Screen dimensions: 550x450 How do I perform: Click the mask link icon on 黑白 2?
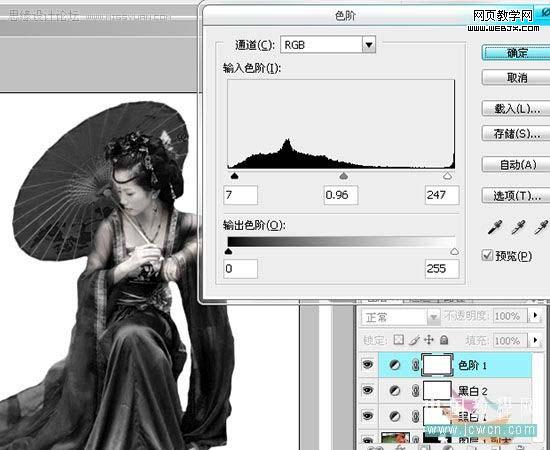(x=415, y=390)
